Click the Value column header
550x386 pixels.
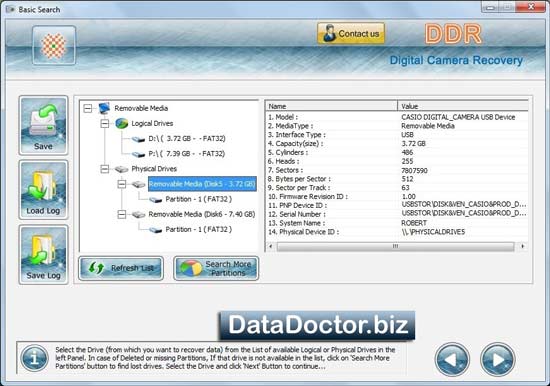[x=463, y=106]
